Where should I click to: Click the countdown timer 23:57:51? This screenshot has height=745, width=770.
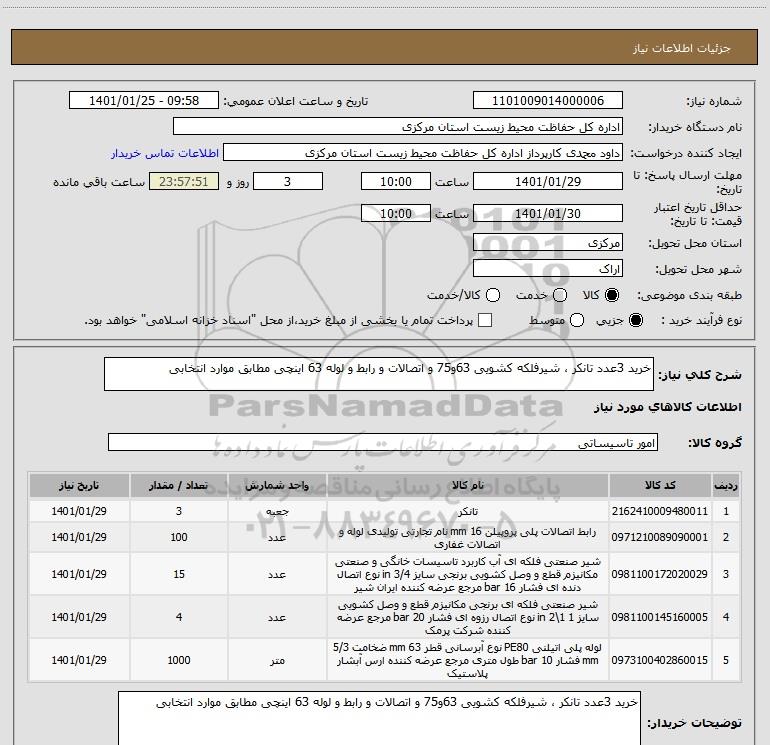pyautogui.click(x=184, y=181)
